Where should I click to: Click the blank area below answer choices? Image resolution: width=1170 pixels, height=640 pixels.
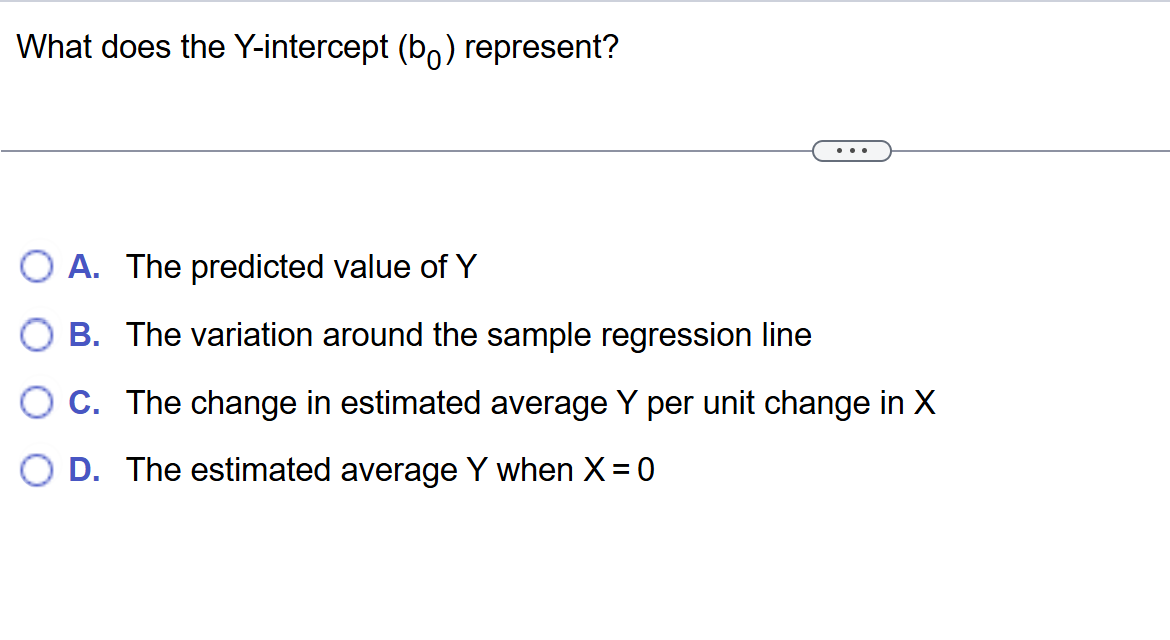(x=585, y=570)
